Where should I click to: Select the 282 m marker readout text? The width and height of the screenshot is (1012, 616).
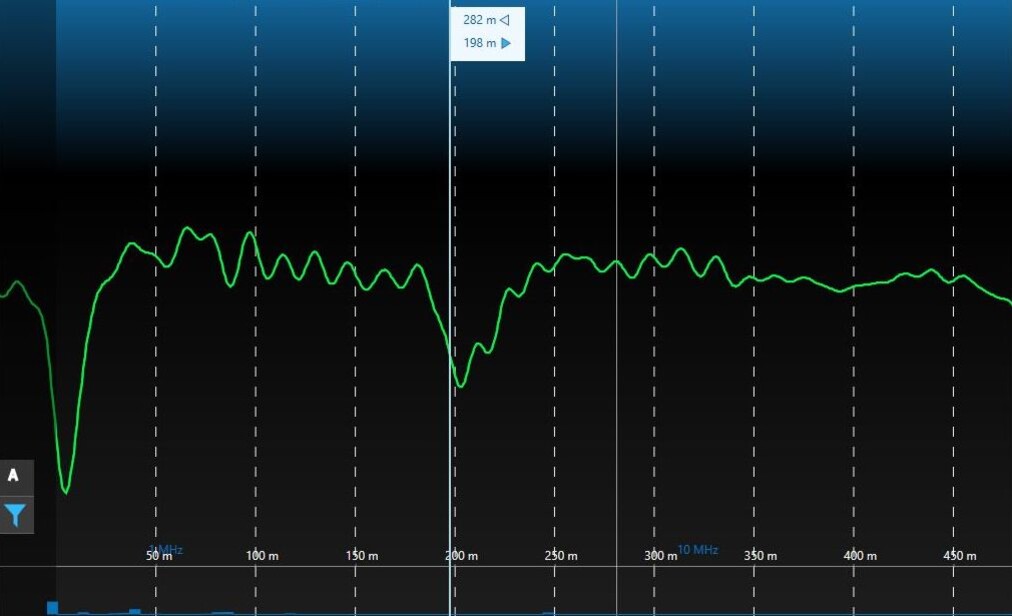(x=479, y=20)
